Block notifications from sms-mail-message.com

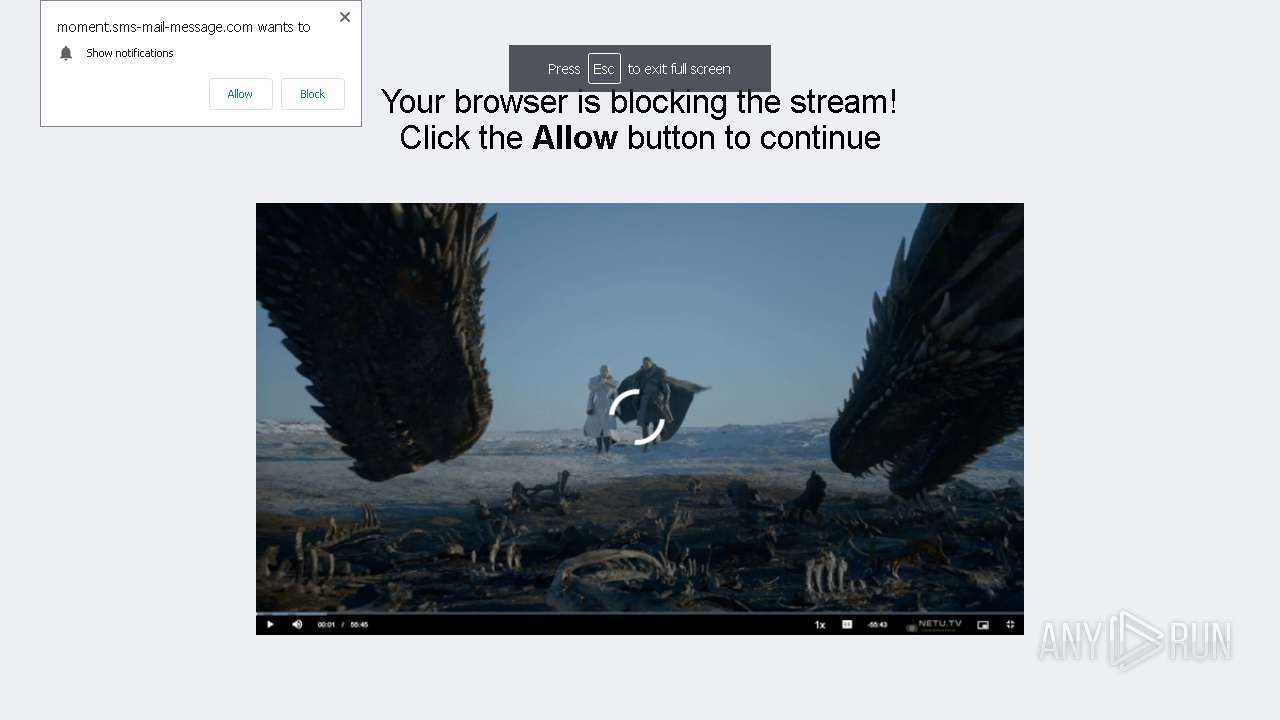point(312,94)
